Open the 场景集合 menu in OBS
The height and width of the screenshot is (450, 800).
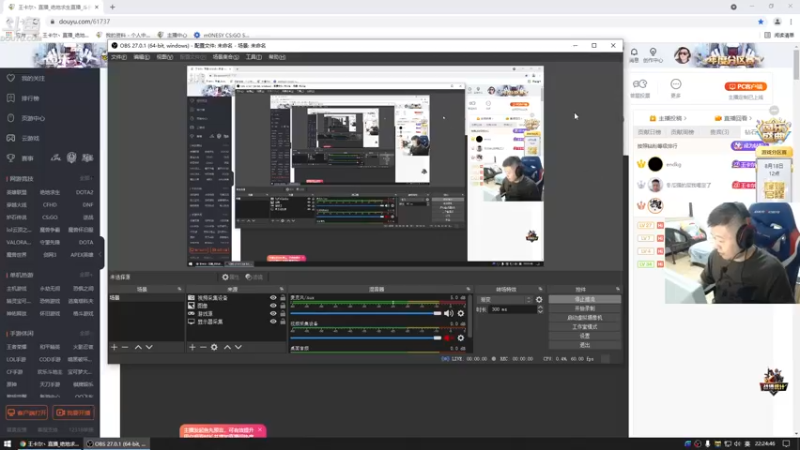pyautogui.click(x=226, y=57)
